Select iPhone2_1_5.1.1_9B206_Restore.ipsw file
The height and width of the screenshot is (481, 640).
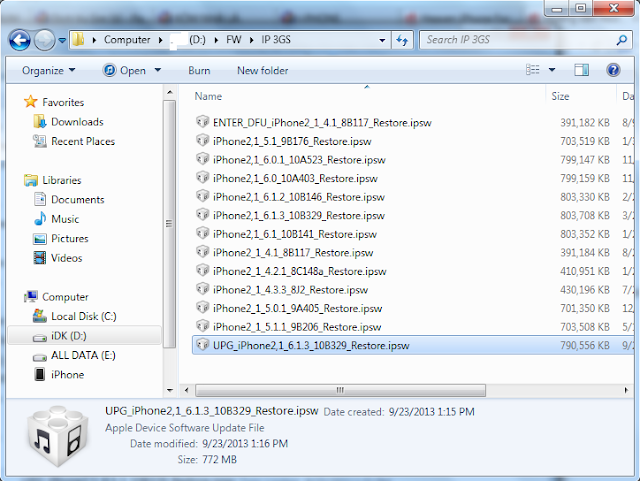click(297, 327)
